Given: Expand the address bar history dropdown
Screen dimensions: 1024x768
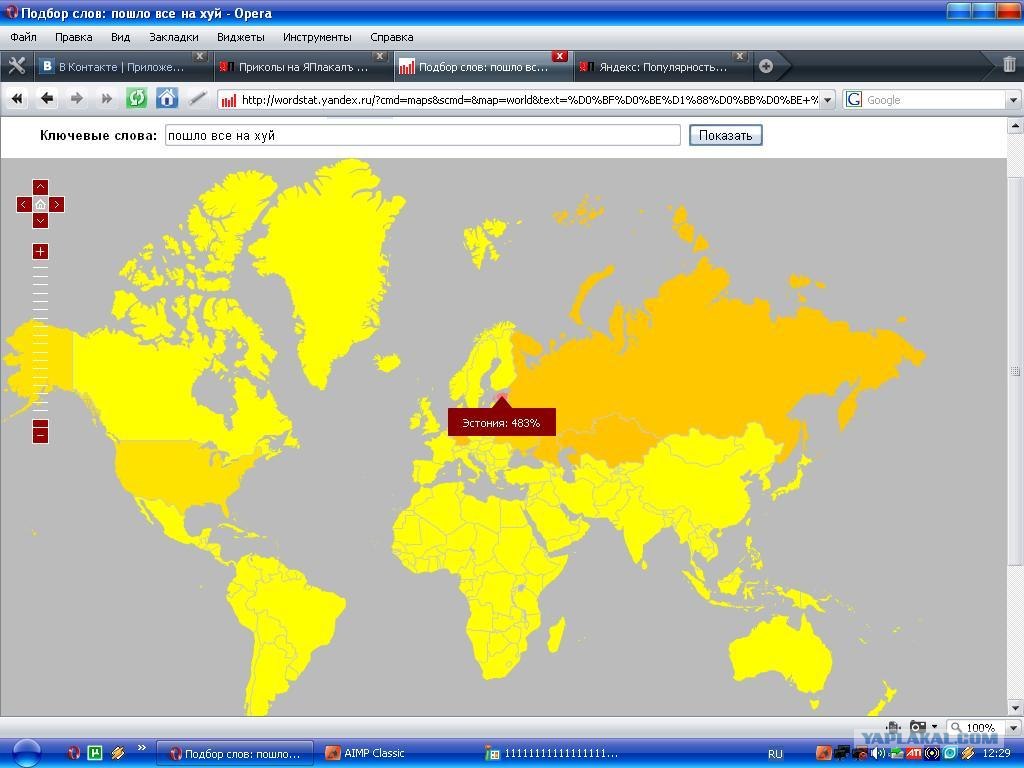Looking at the screenshot, I should point(827,100).
